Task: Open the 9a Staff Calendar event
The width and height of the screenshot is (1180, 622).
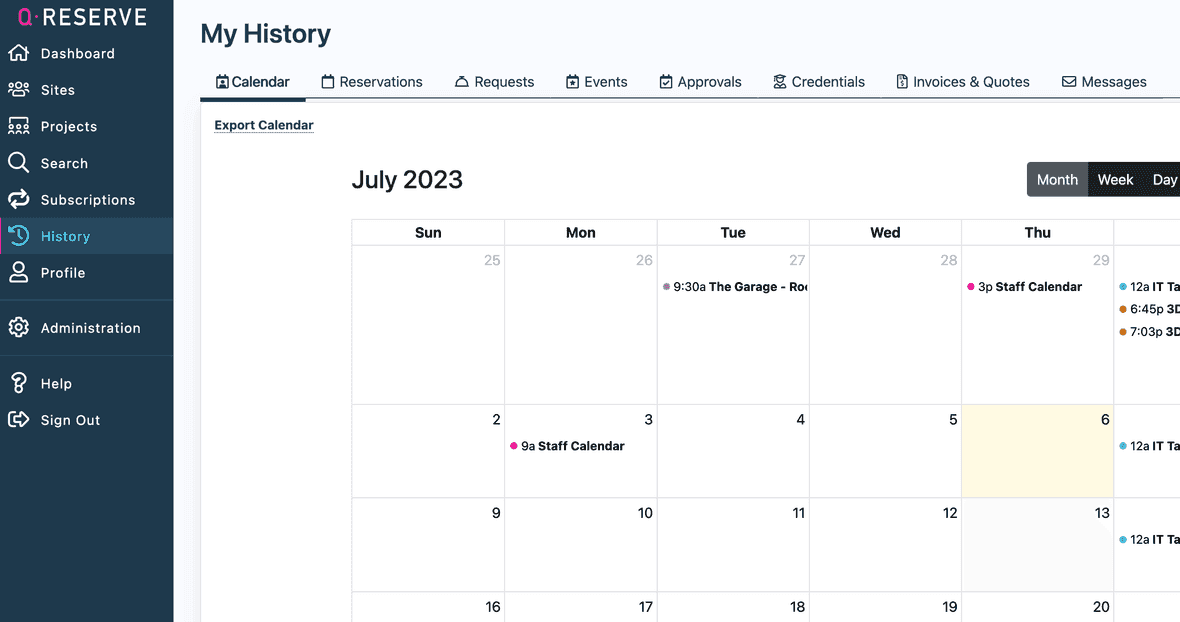Action: coord(572,446)
